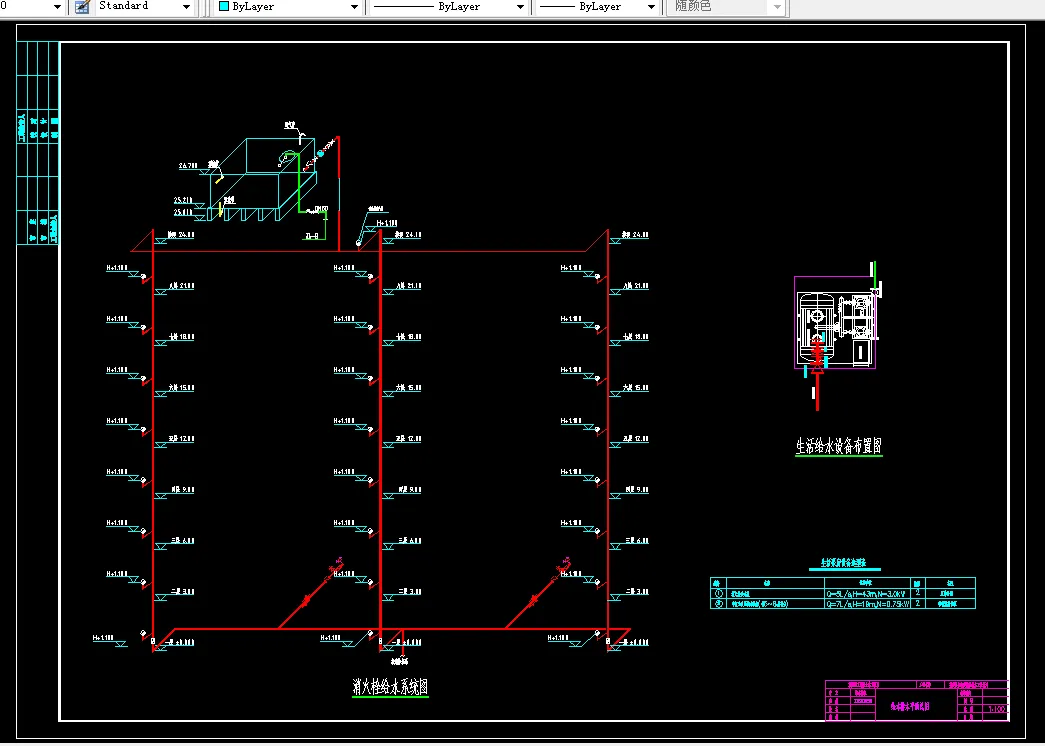Select the 消火栓给水系统图 title text

pos(390,687)
